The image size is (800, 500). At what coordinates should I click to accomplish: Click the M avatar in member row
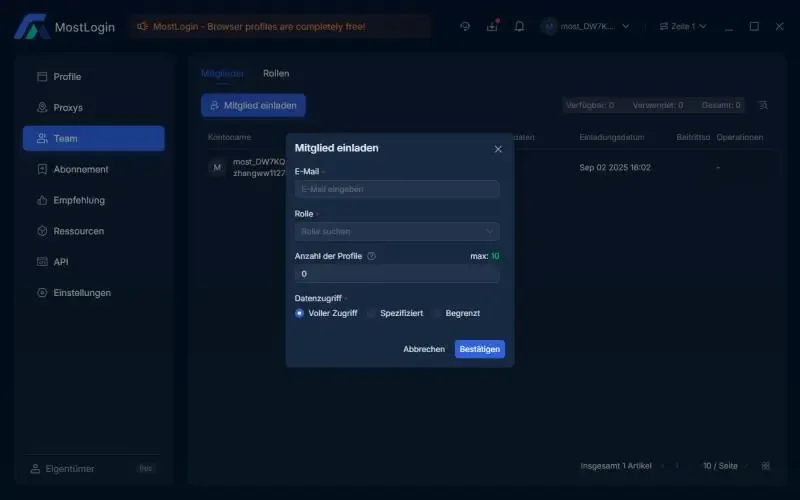[217, 167]
